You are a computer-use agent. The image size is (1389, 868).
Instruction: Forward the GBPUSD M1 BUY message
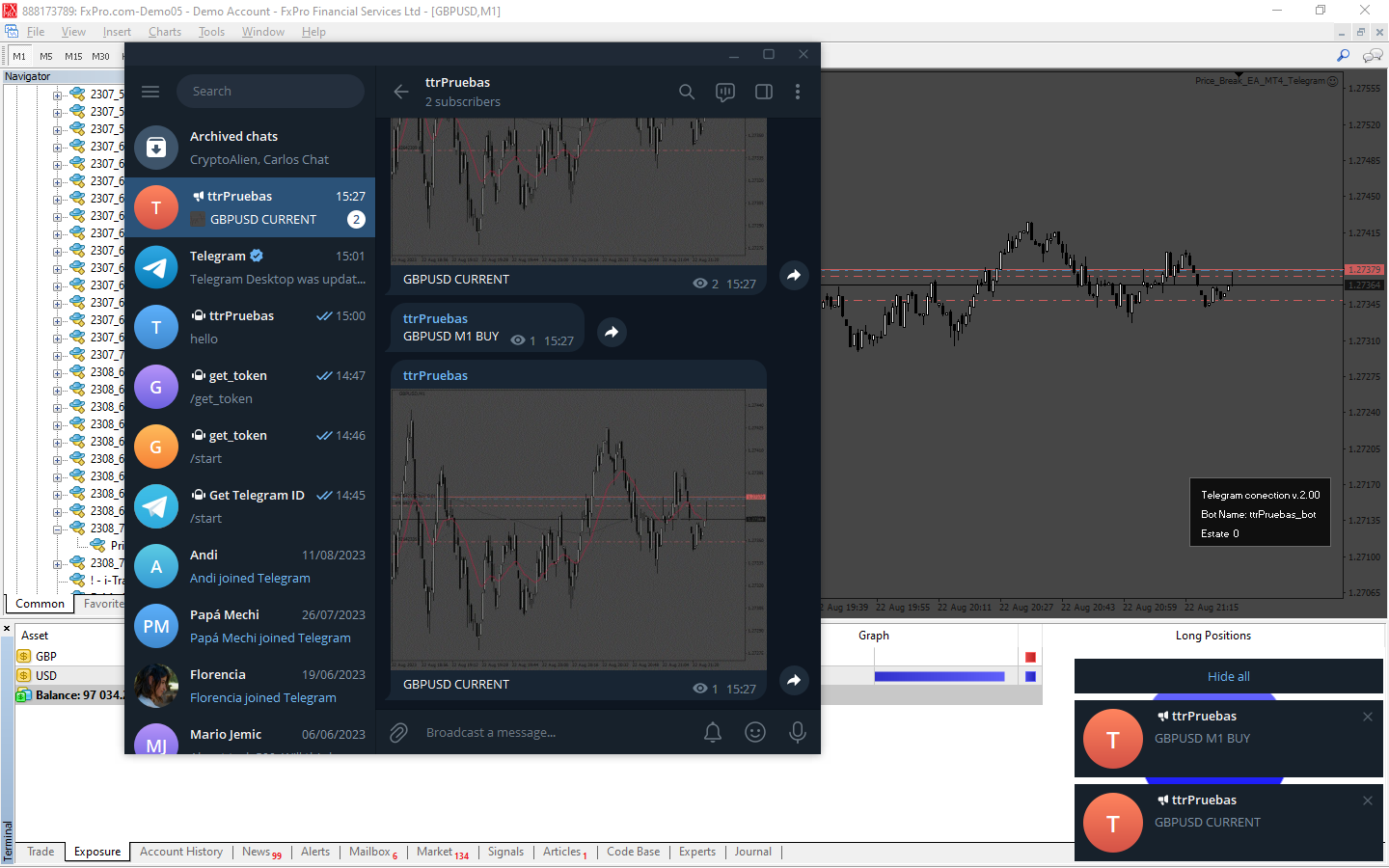(612, 332)
